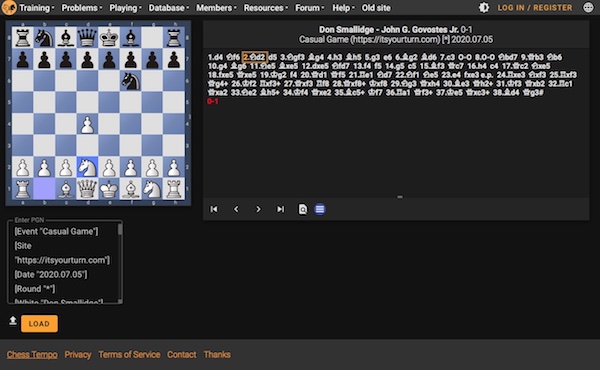Open the game search document icon
This screenshot has width=600, height=370.
pos(303,209)
